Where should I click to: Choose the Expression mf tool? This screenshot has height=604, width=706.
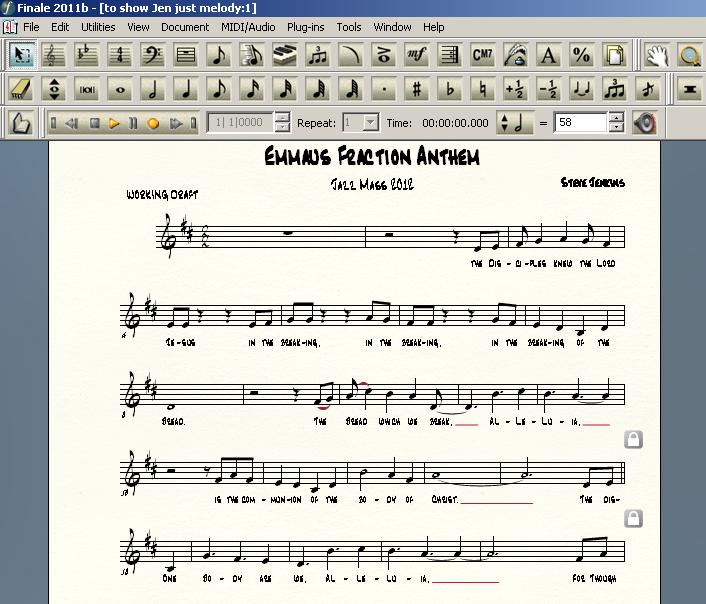(416, 55)
